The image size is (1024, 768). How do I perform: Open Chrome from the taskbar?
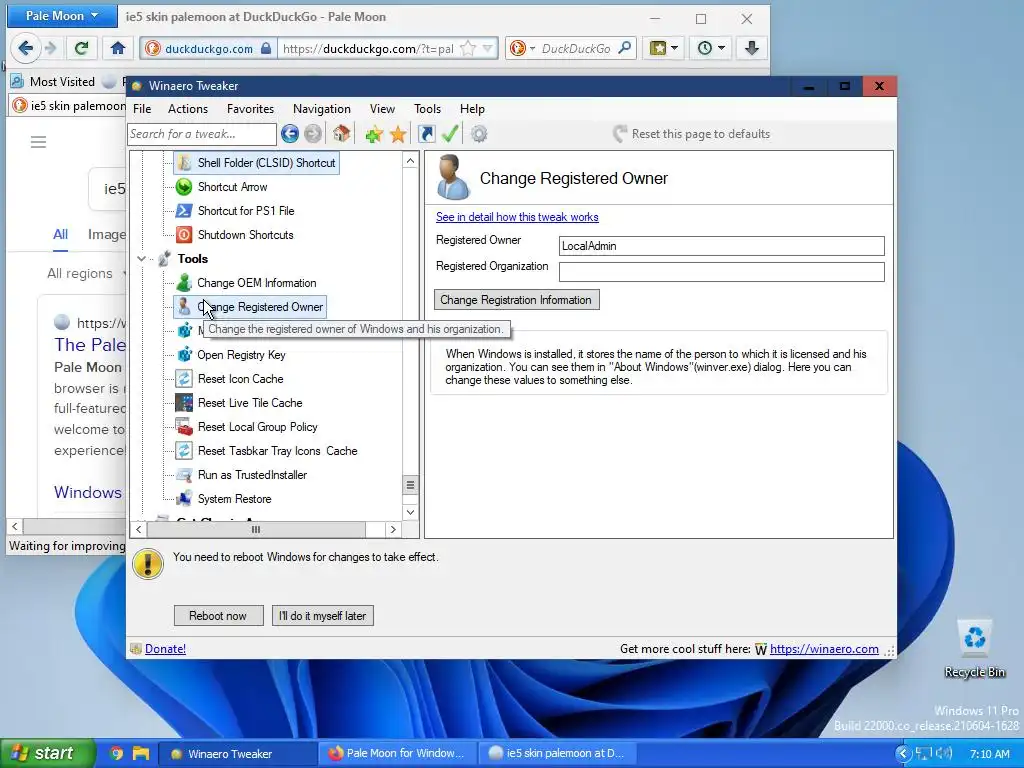click(116, 753)
